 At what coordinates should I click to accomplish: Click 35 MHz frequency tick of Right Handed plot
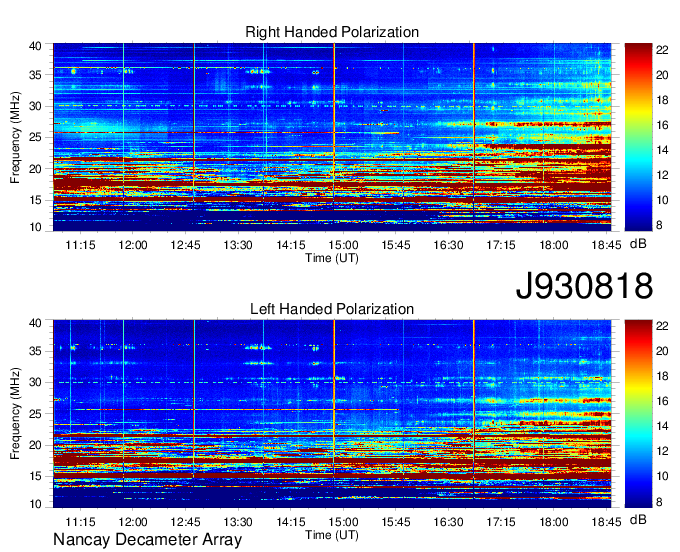pos(36,75)
